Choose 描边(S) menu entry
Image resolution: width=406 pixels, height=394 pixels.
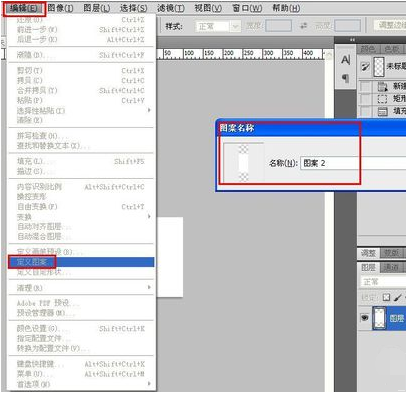tap(81, 172)
